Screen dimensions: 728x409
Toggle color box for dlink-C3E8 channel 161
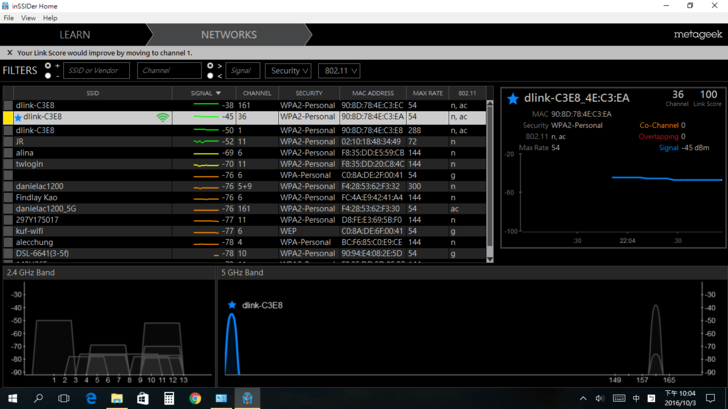(8, 105)
